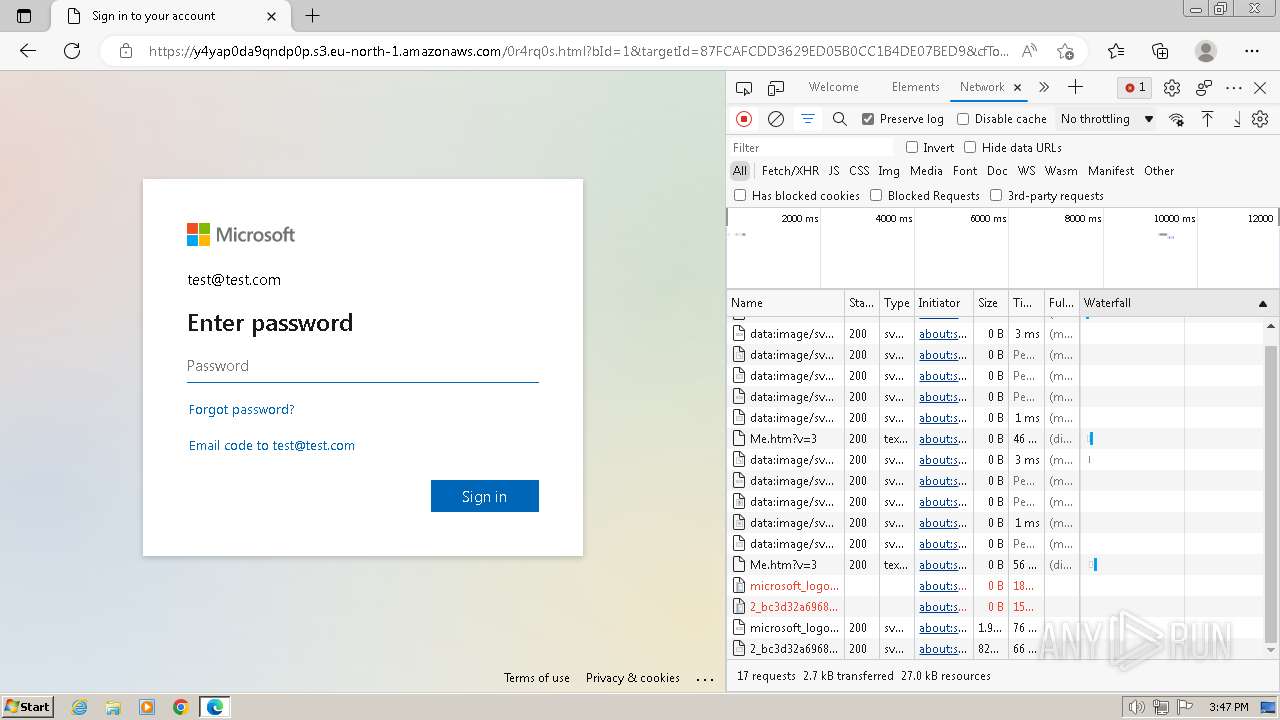Viewport: 1280px width, 720px height.
Task: Click the Password input field
Action: (x=363, y=366)
